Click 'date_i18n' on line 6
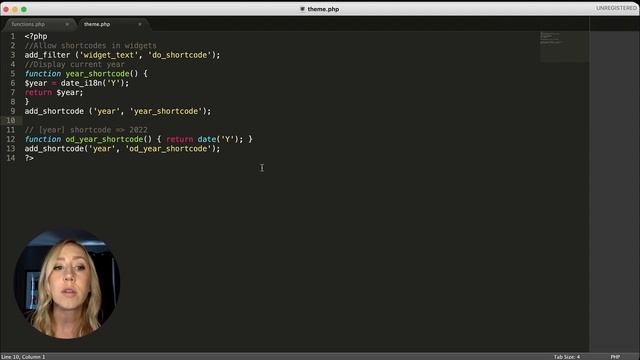 click(82, 83)
